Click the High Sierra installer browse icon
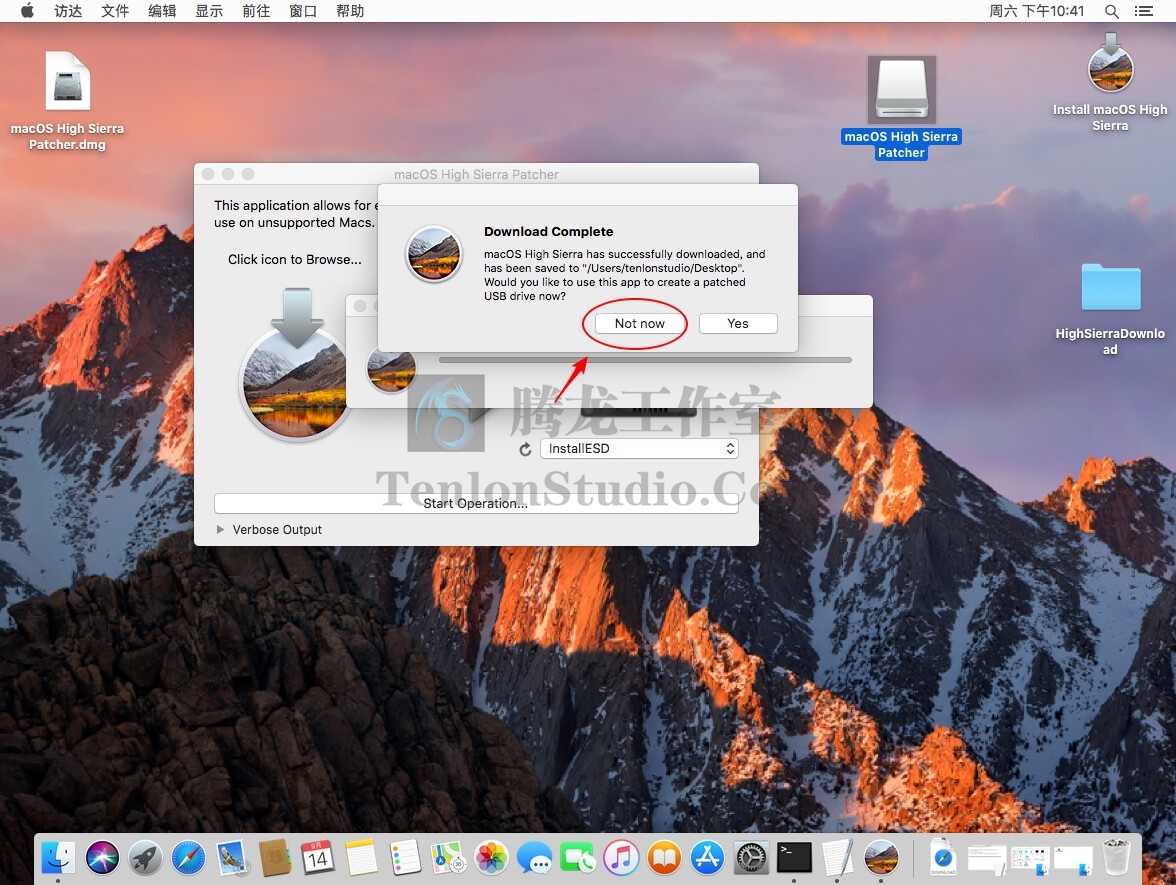 296,364
